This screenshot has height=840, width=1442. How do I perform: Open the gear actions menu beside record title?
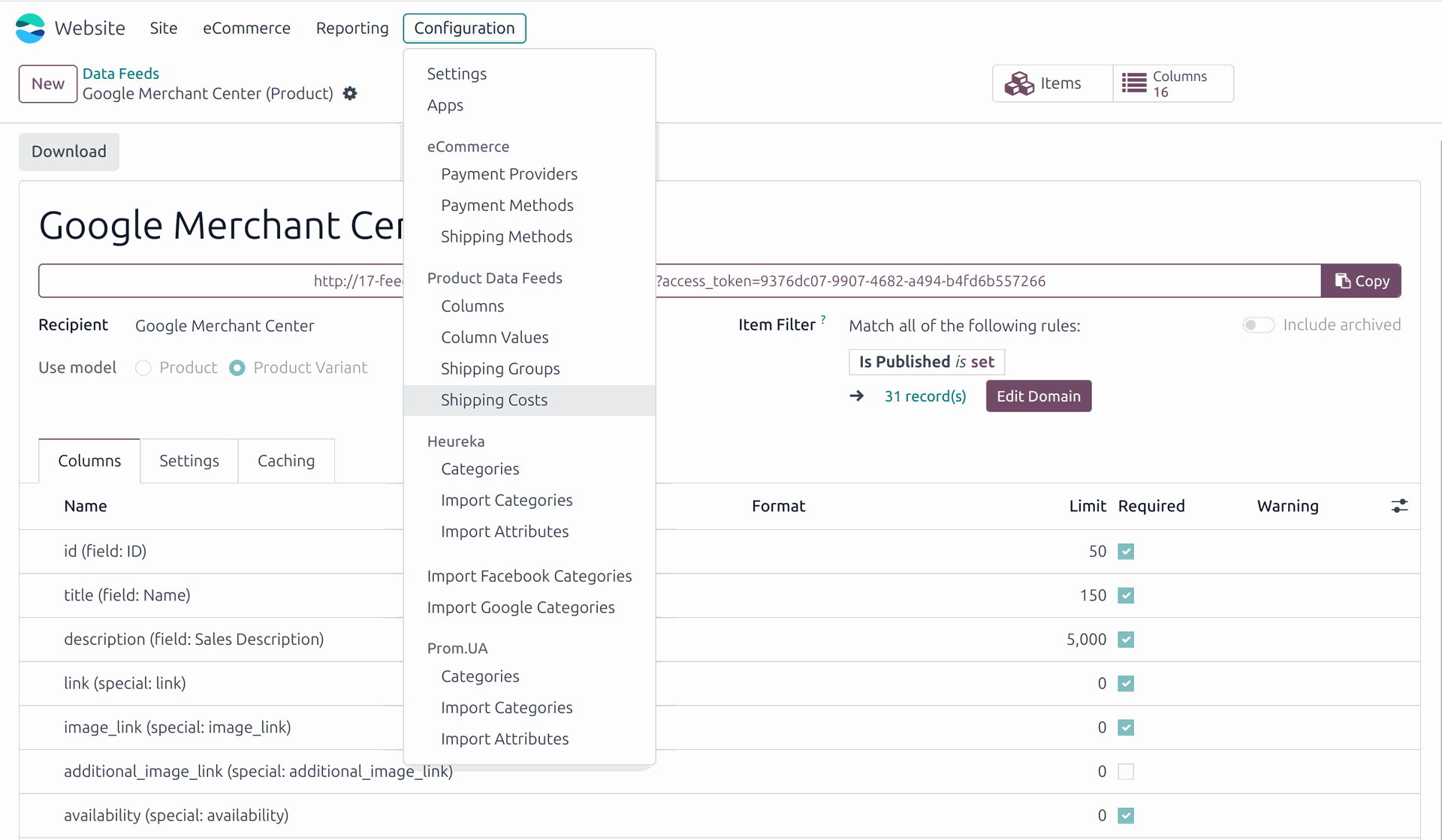click(x=350, y=94)
